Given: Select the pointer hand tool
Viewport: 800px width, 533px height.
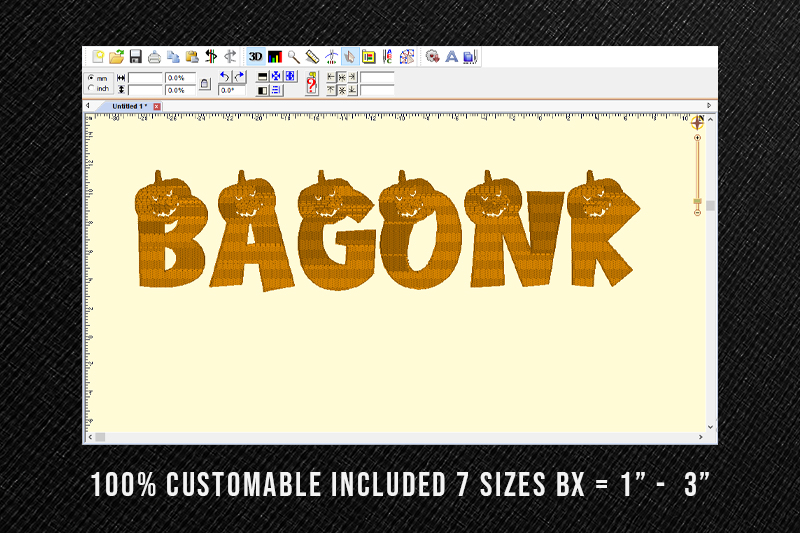Looking at the screenshot, I should pos(350,57).
